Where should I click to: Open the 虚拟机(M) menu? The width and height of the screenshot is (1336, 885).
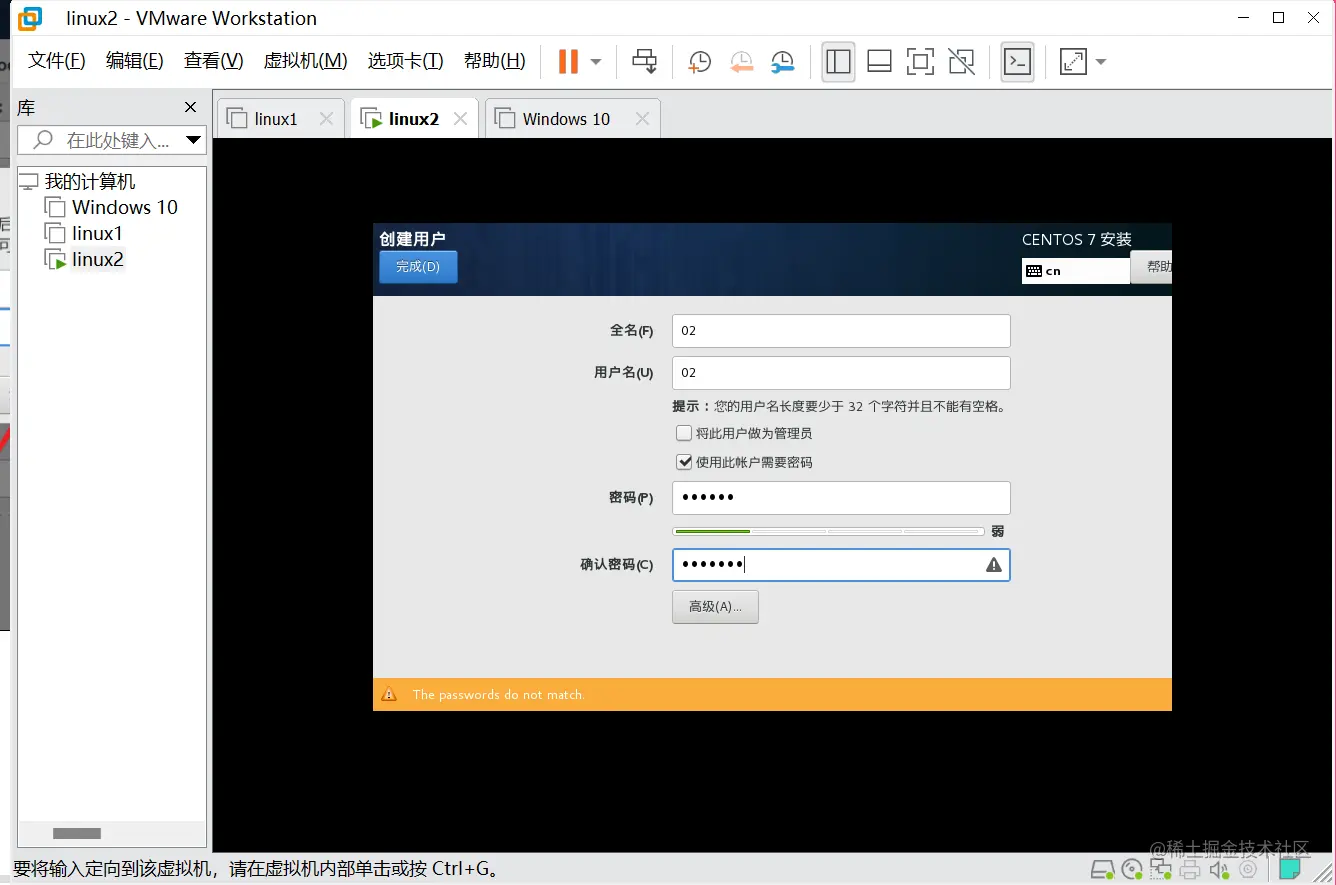(x=306, y=60)
